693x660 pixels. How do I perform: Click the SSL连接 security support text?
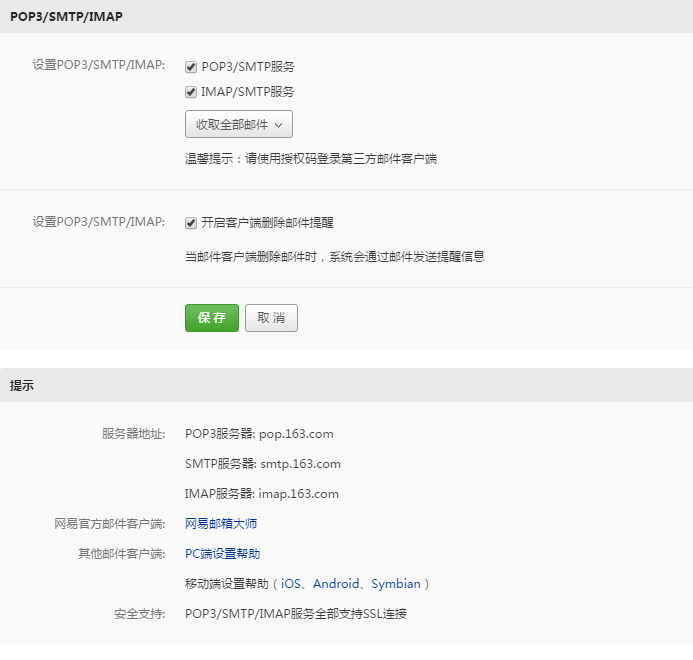296,614
